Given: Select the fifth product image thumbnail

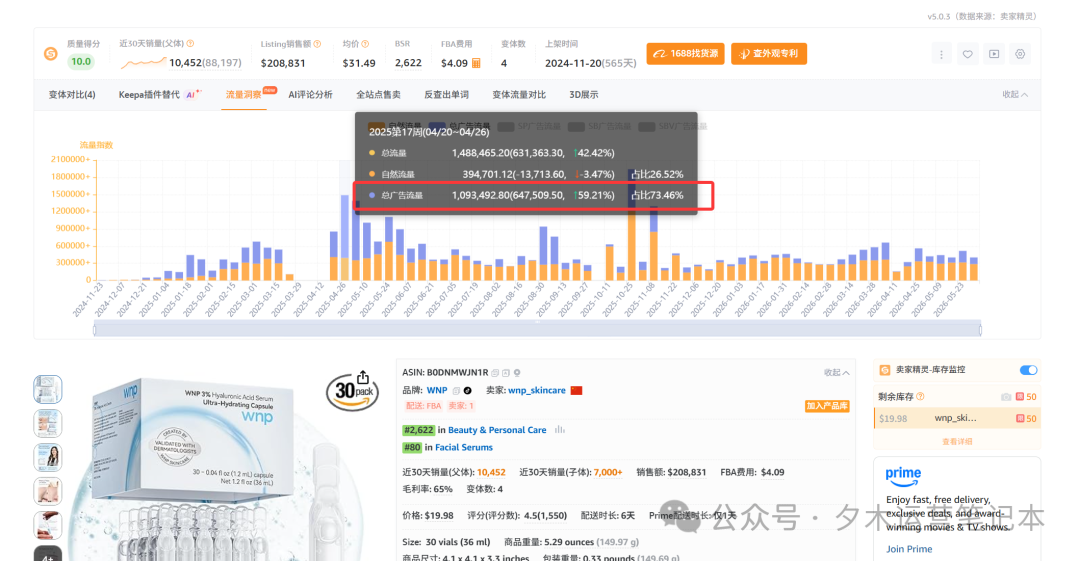Looking at the screenshot, I should tap(48, 525).
